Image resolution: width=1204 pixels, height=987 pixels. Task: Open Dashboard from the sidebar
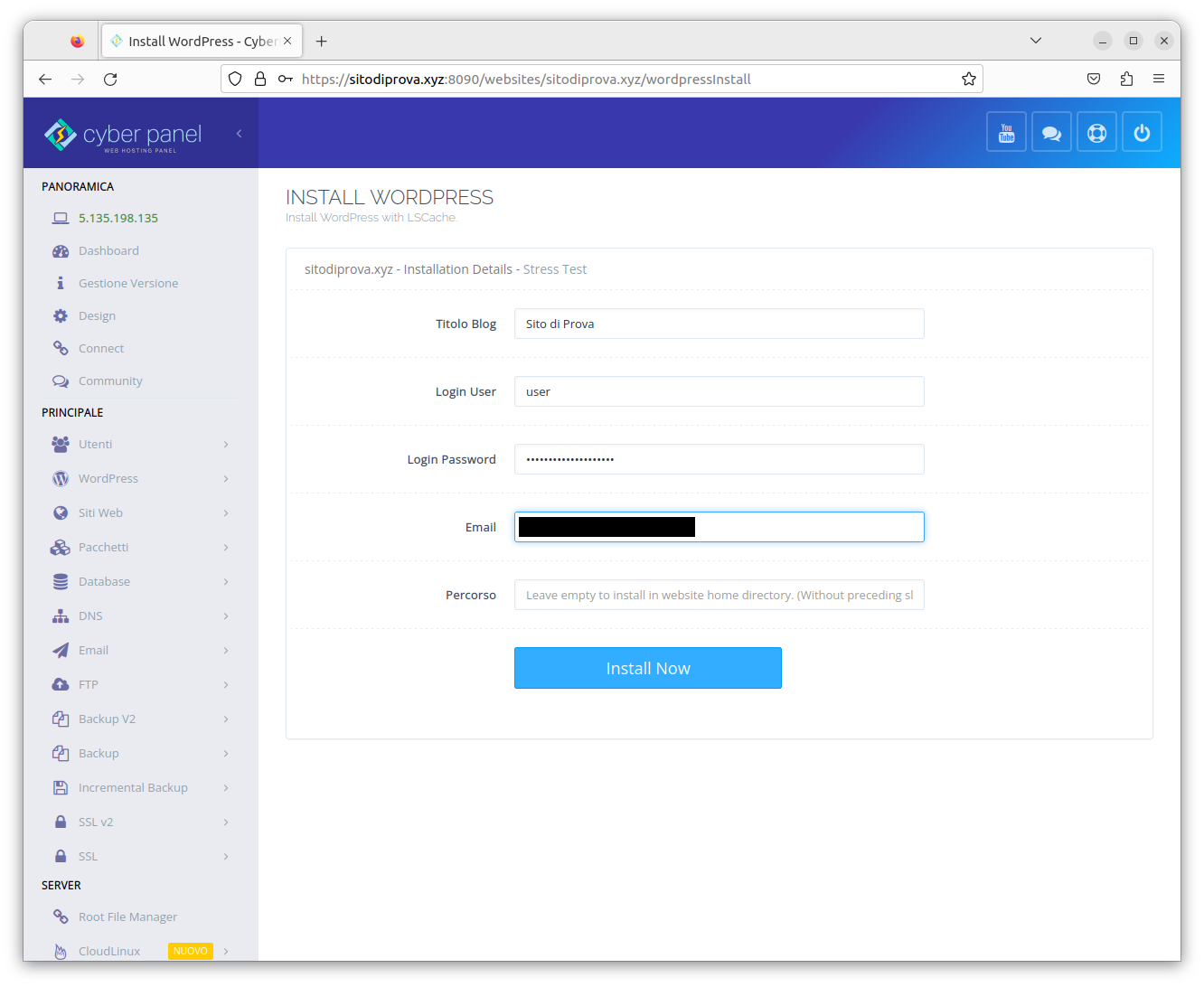(108, 250)
